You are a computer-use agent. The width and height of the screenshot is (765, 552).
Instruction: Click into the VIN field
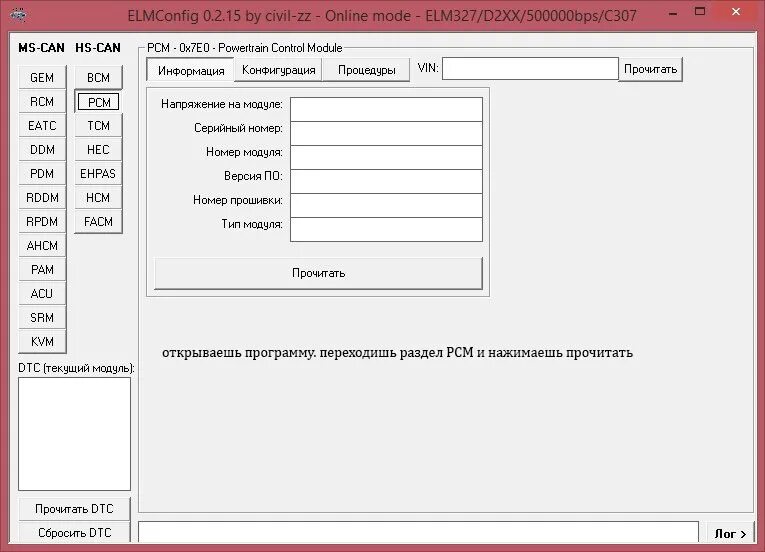(x=530, y=68)
